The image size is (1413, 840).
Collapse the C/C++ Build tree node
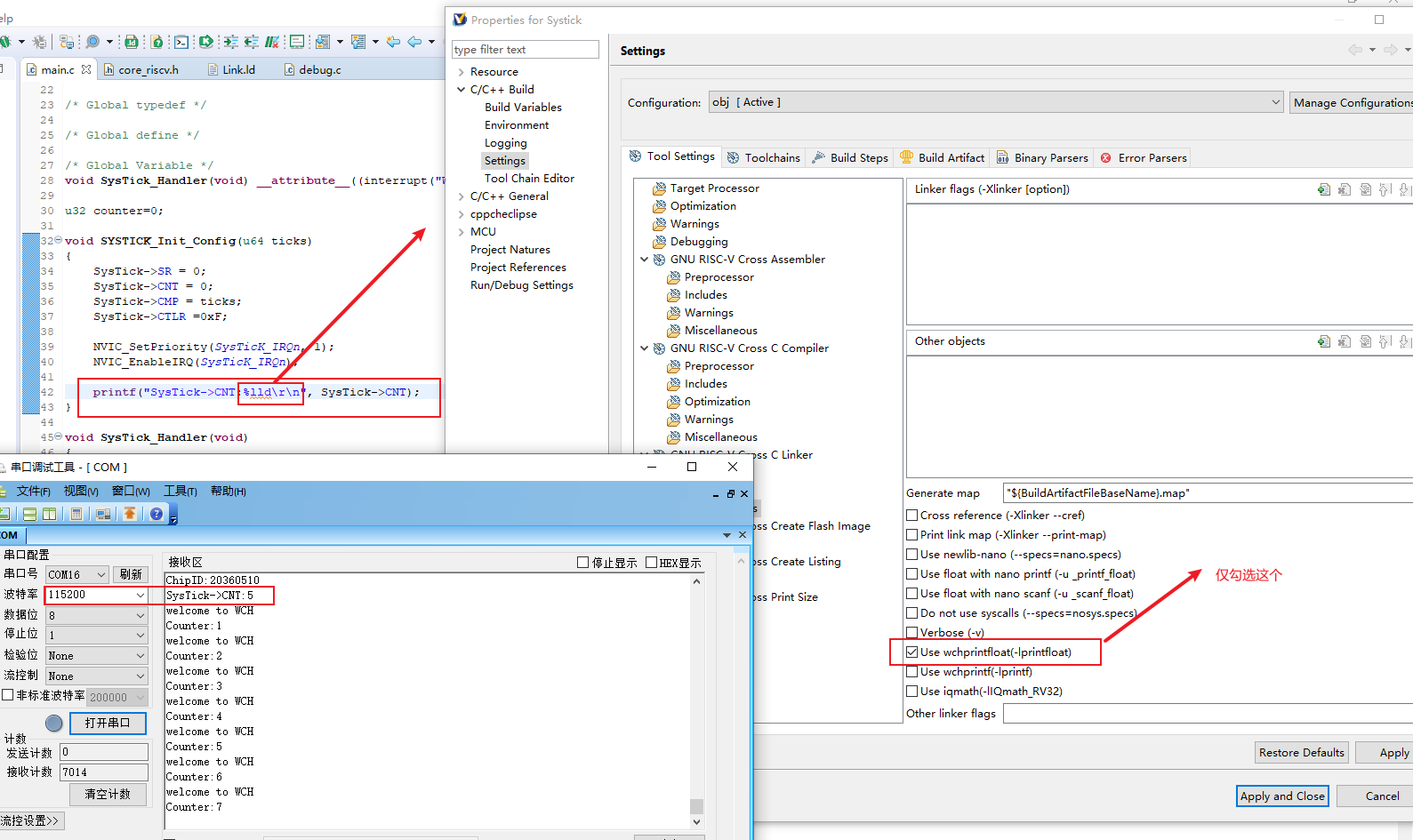pos(461,89)
